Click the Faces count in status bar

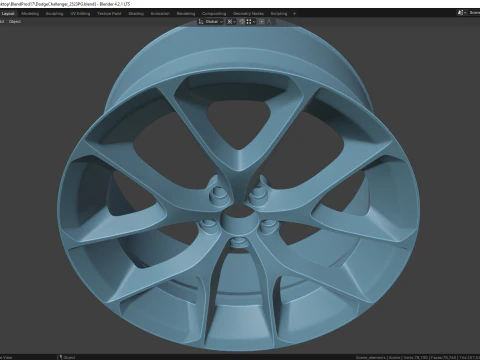[443, 357]
